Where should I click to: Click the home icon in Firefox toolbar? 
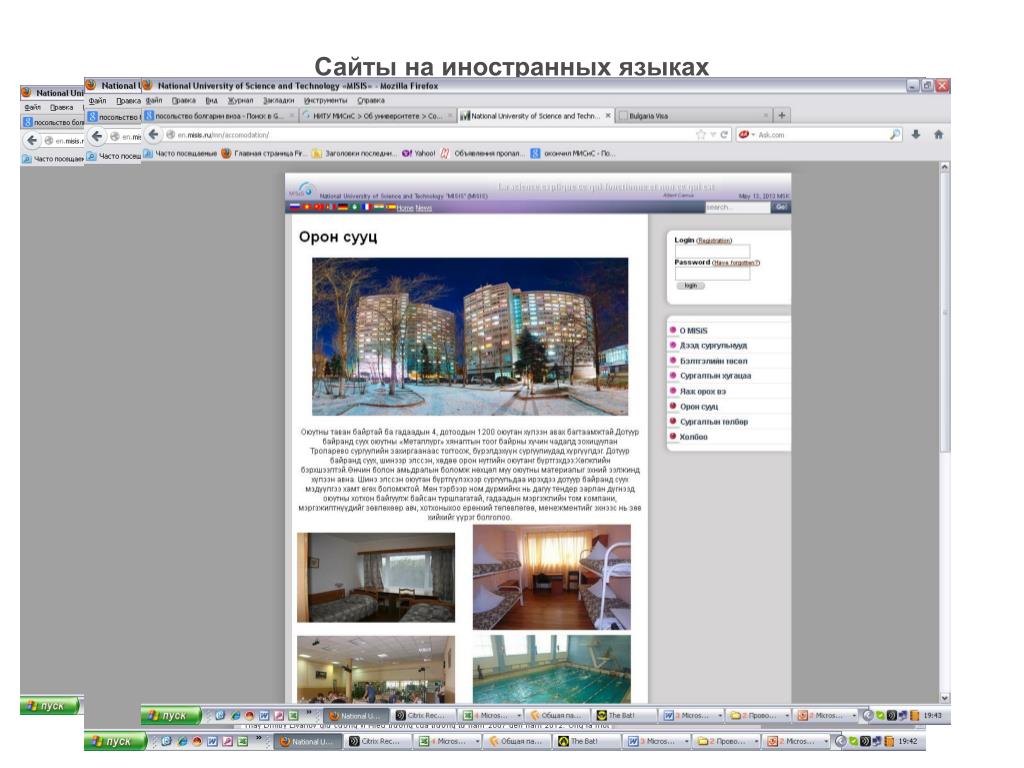point(938,134)
